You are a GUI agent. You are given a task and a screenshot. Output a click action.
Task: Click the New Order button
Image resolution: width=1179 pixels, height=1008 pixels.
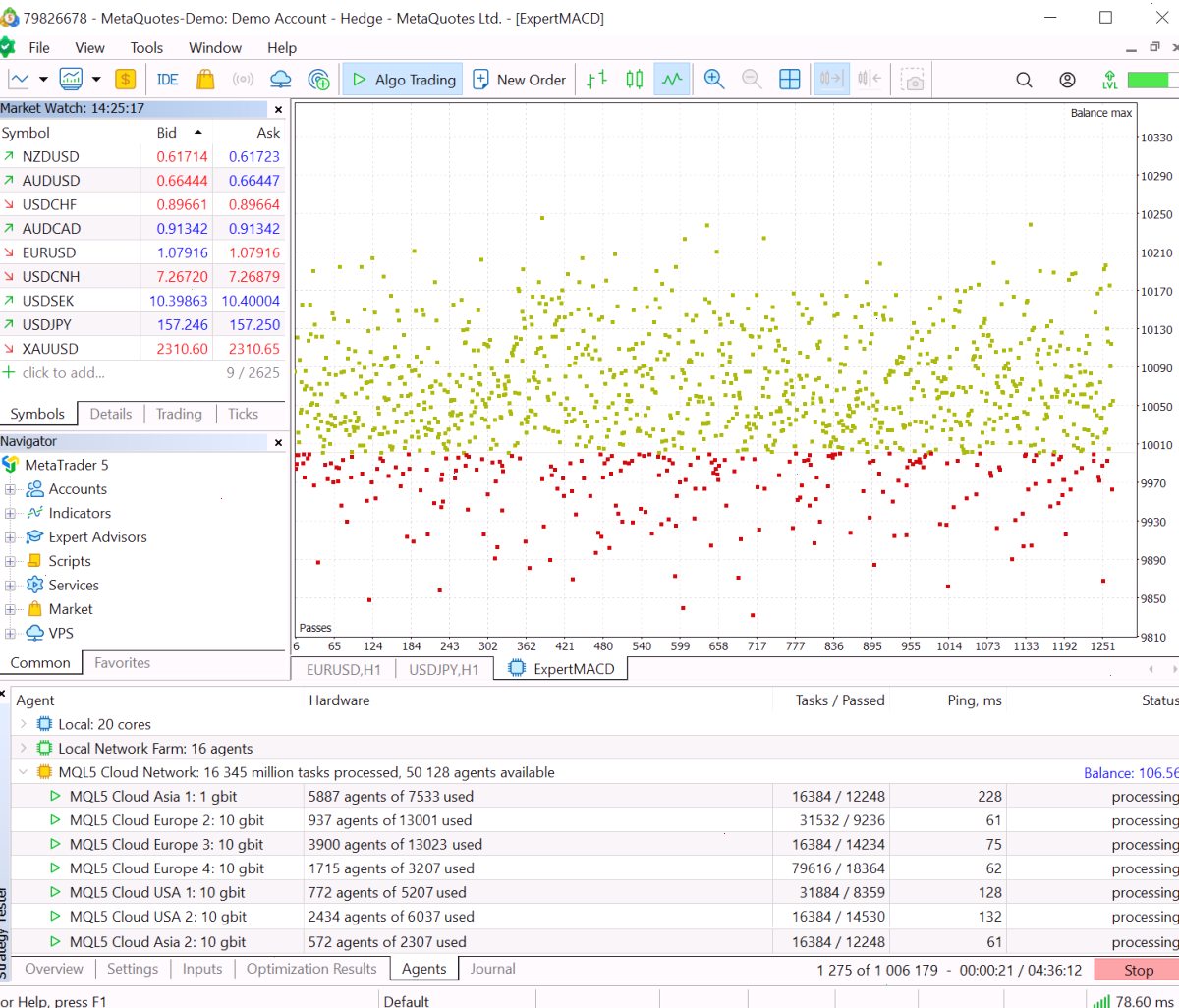pyautogui.click(x=520, y=80)
